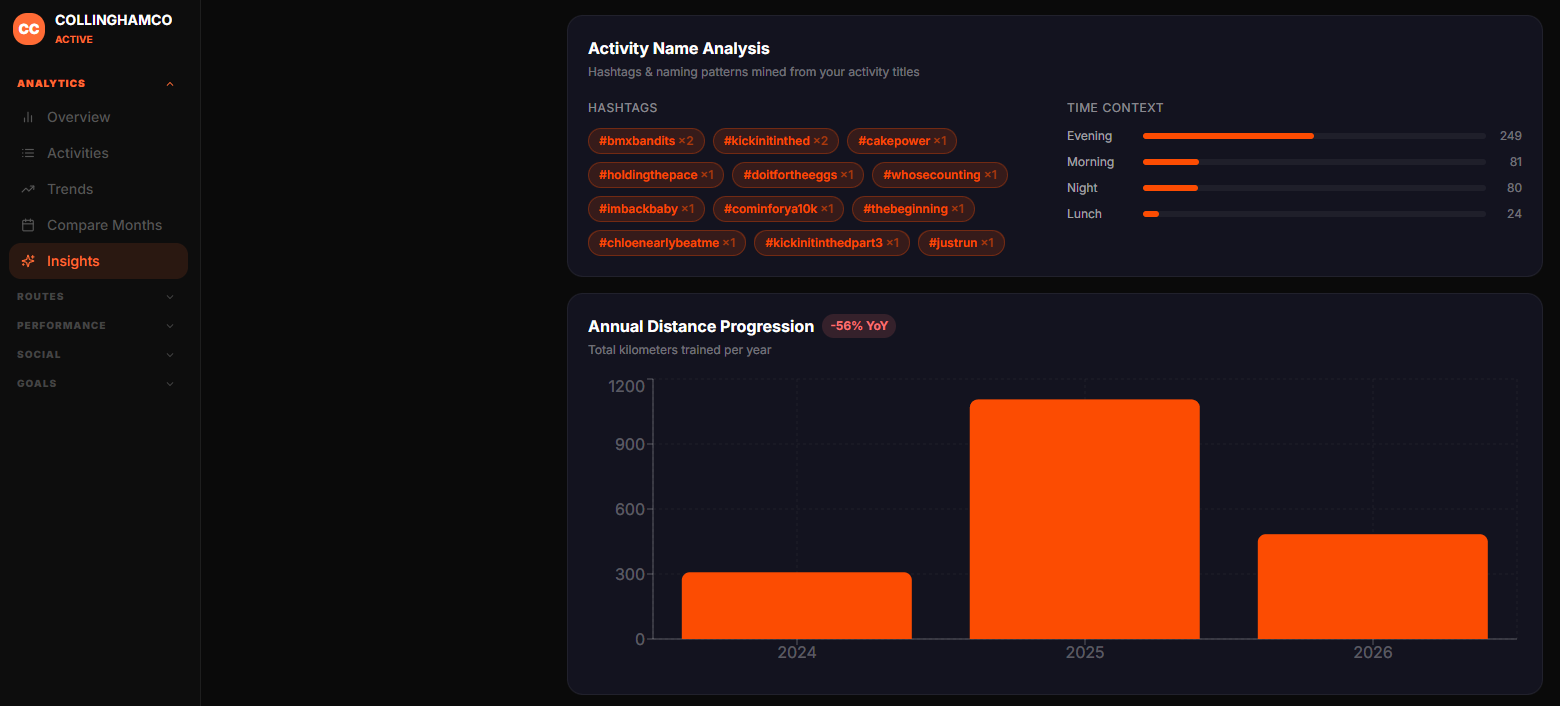Click the #kickinitinthedpart3 hashtag chip

[x=832, y=243]
